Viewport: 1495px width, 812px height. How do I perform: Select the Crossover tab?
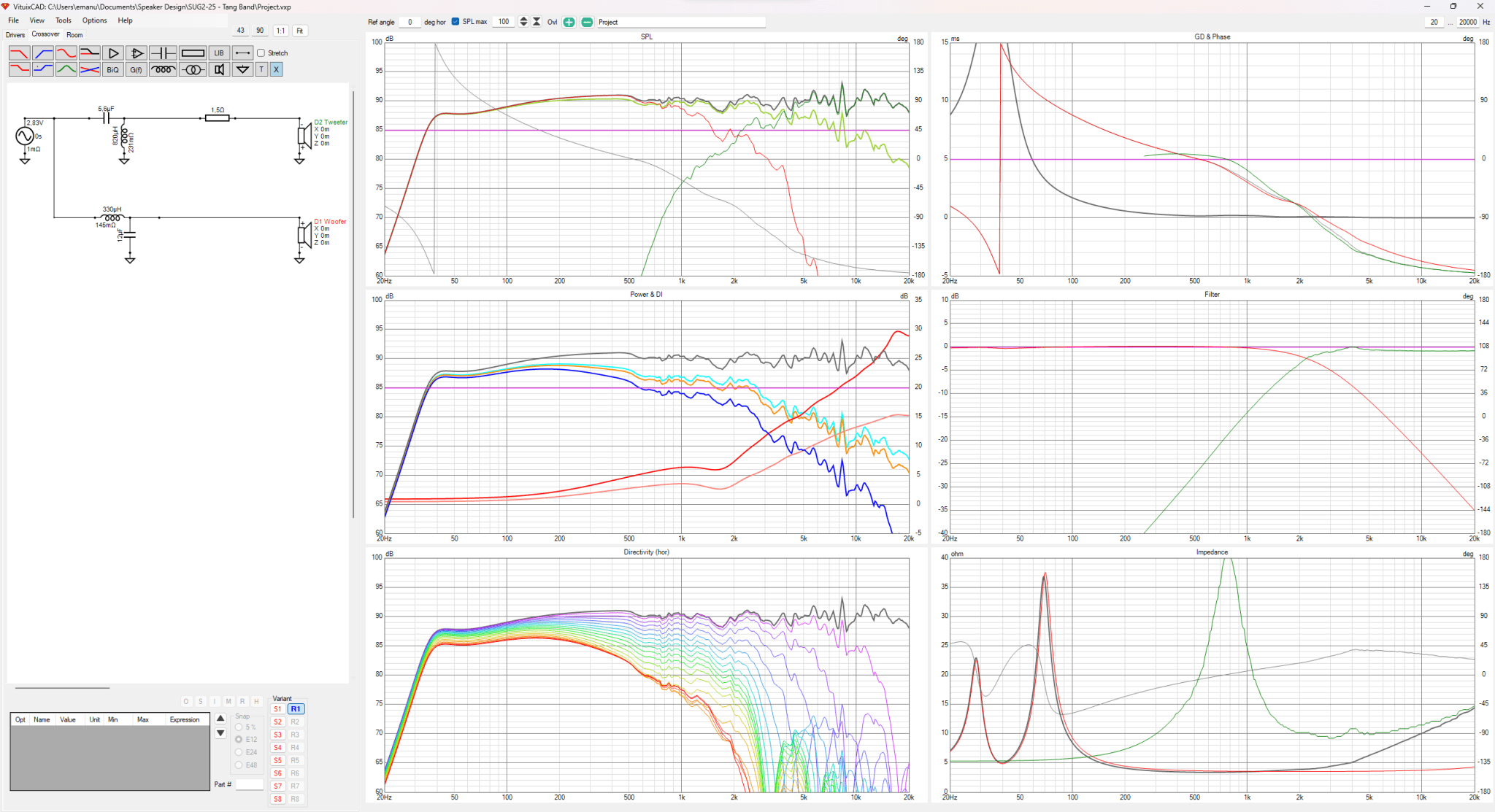click(46, 34)
